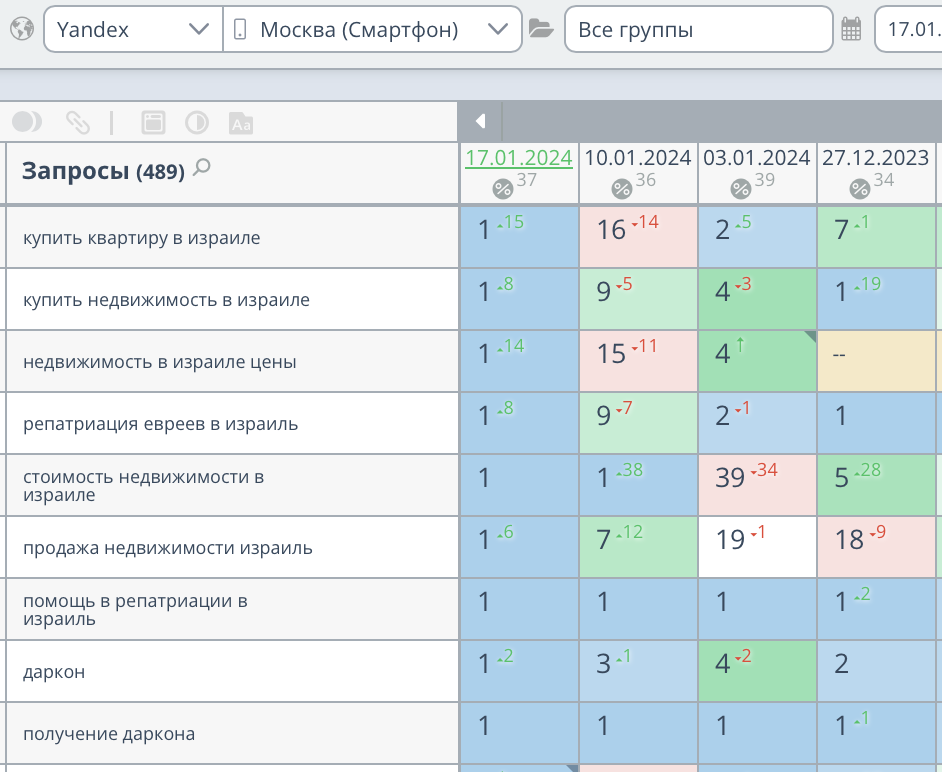Click the half-filled circle icon in the toolbar

click(26, 121)
